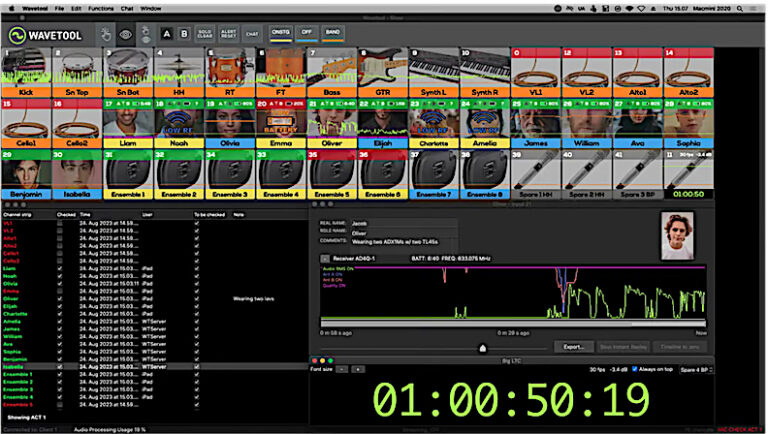Collapse the Receiver AD4Q-1 section
This screenshot has height=434, width=768.
coord(325,258)
